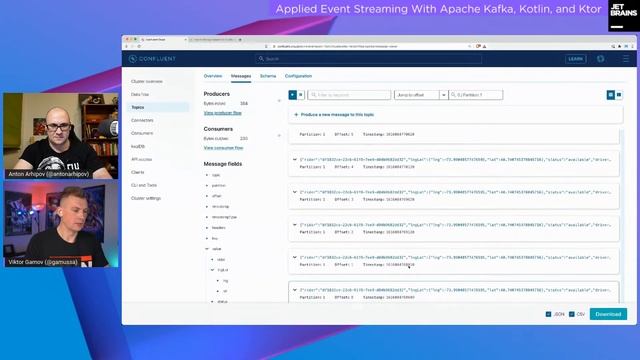
Task: Switch to the second browser tab
Action: click(214, 40)
